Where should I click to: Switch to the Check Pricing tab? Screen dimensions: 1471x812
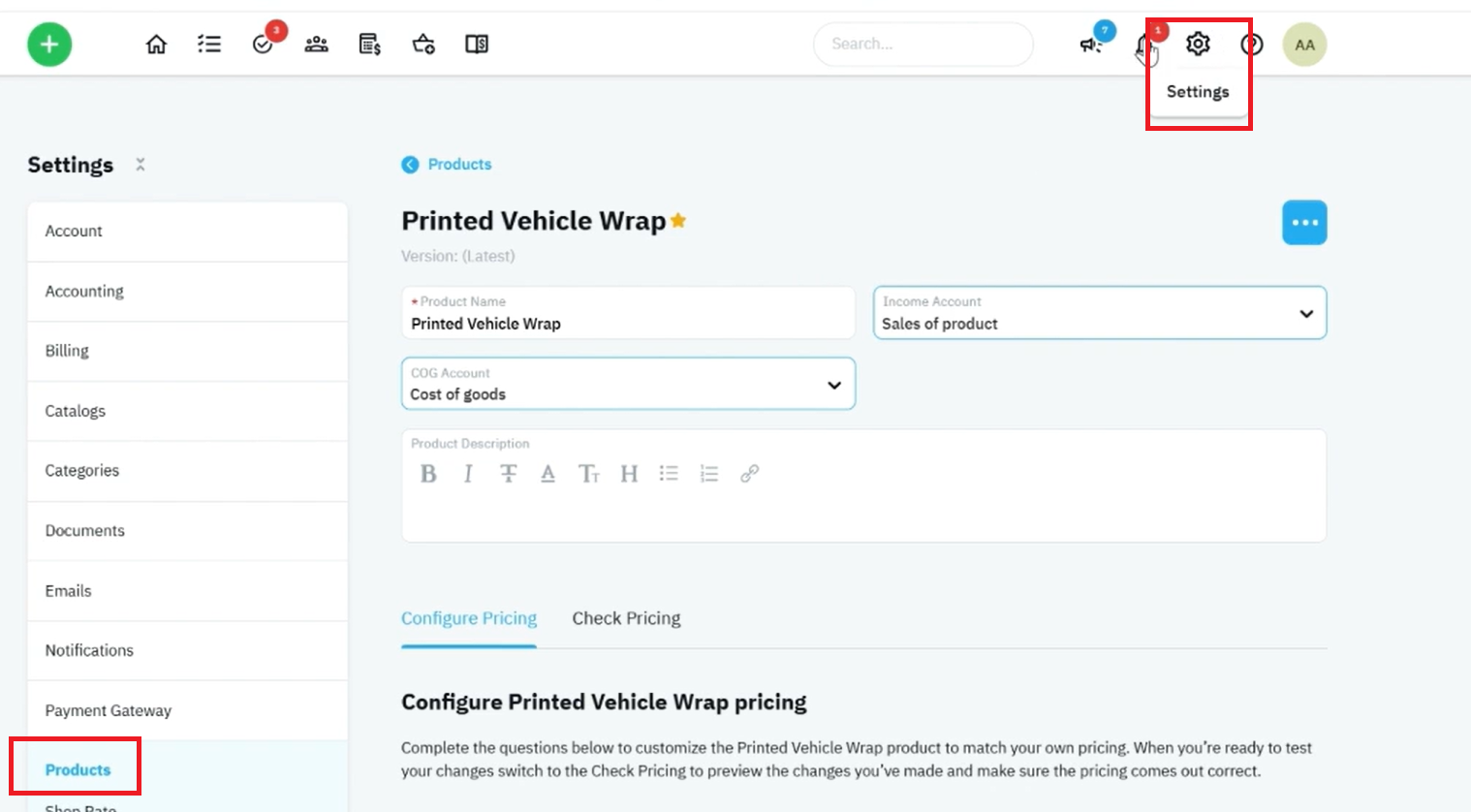[626, 618]
